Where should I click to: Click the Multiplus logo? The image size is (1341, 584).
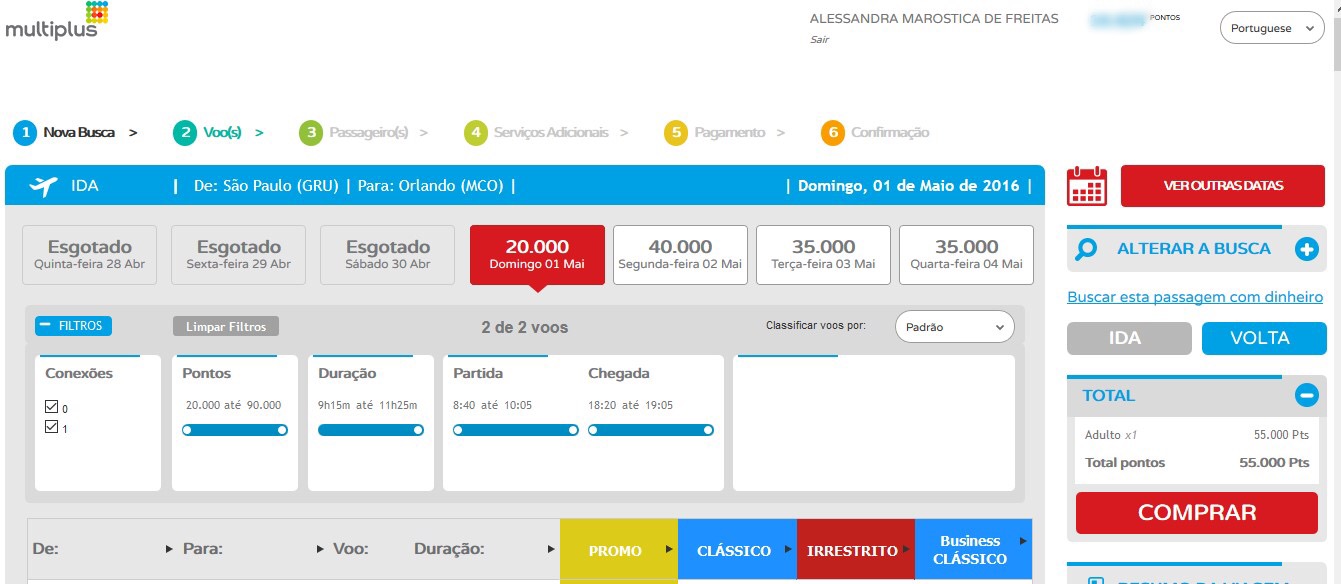[55, 22]
